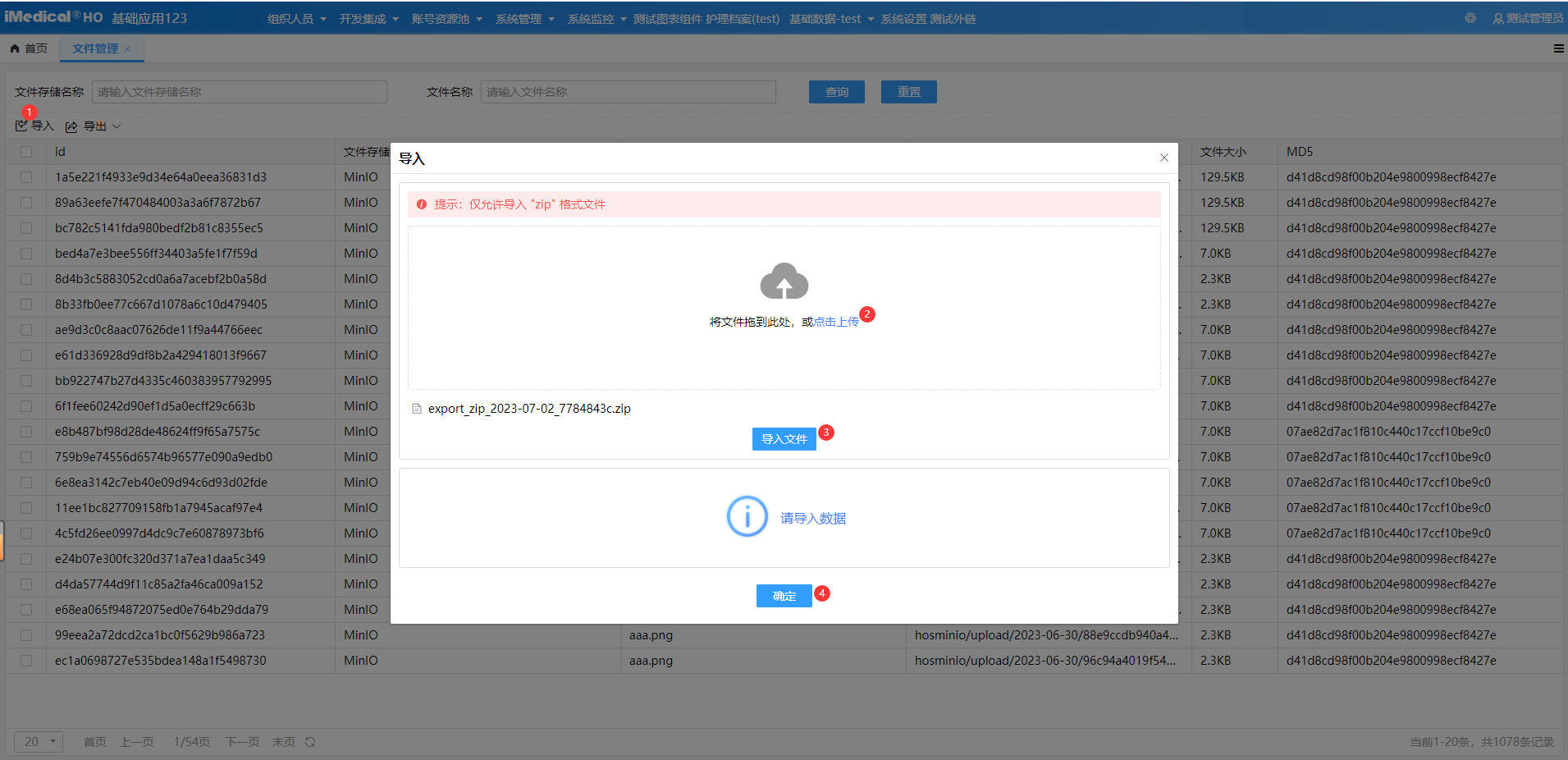Click the 导入 import icon

(21, 126)
